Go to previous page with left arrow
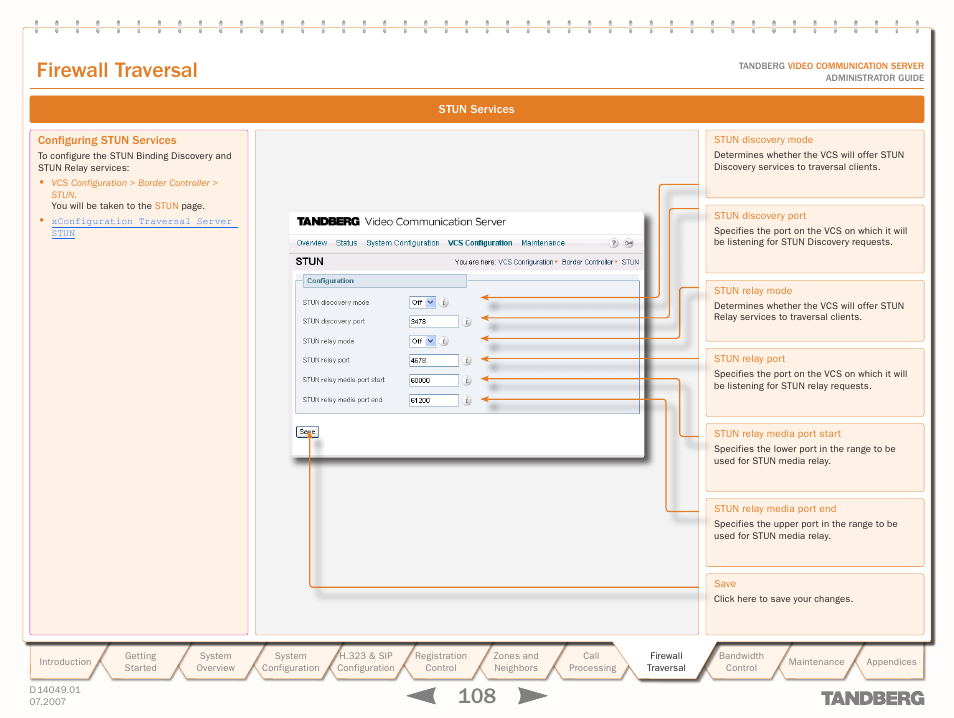This screenshot has width=954, height=718. [x=421, y=695]
